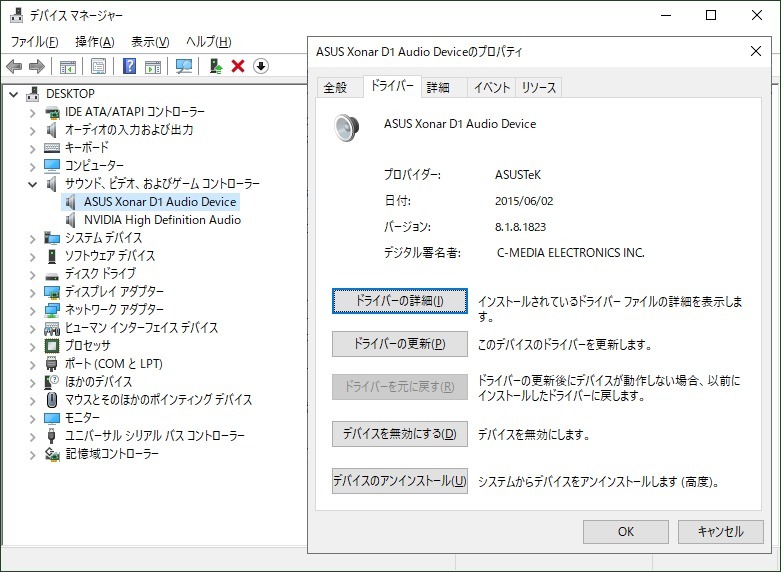
Task: Click the scan for hardware changes icon
Action: pyautogui.click(x=184, y=66)
